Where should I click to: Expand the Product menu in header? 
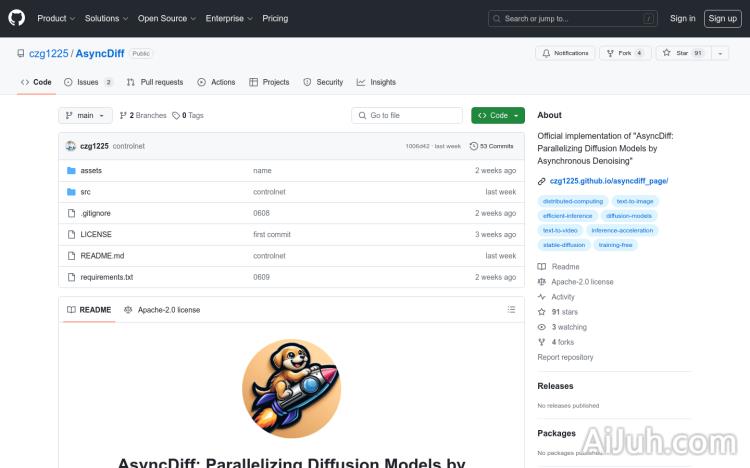(55, 18)
